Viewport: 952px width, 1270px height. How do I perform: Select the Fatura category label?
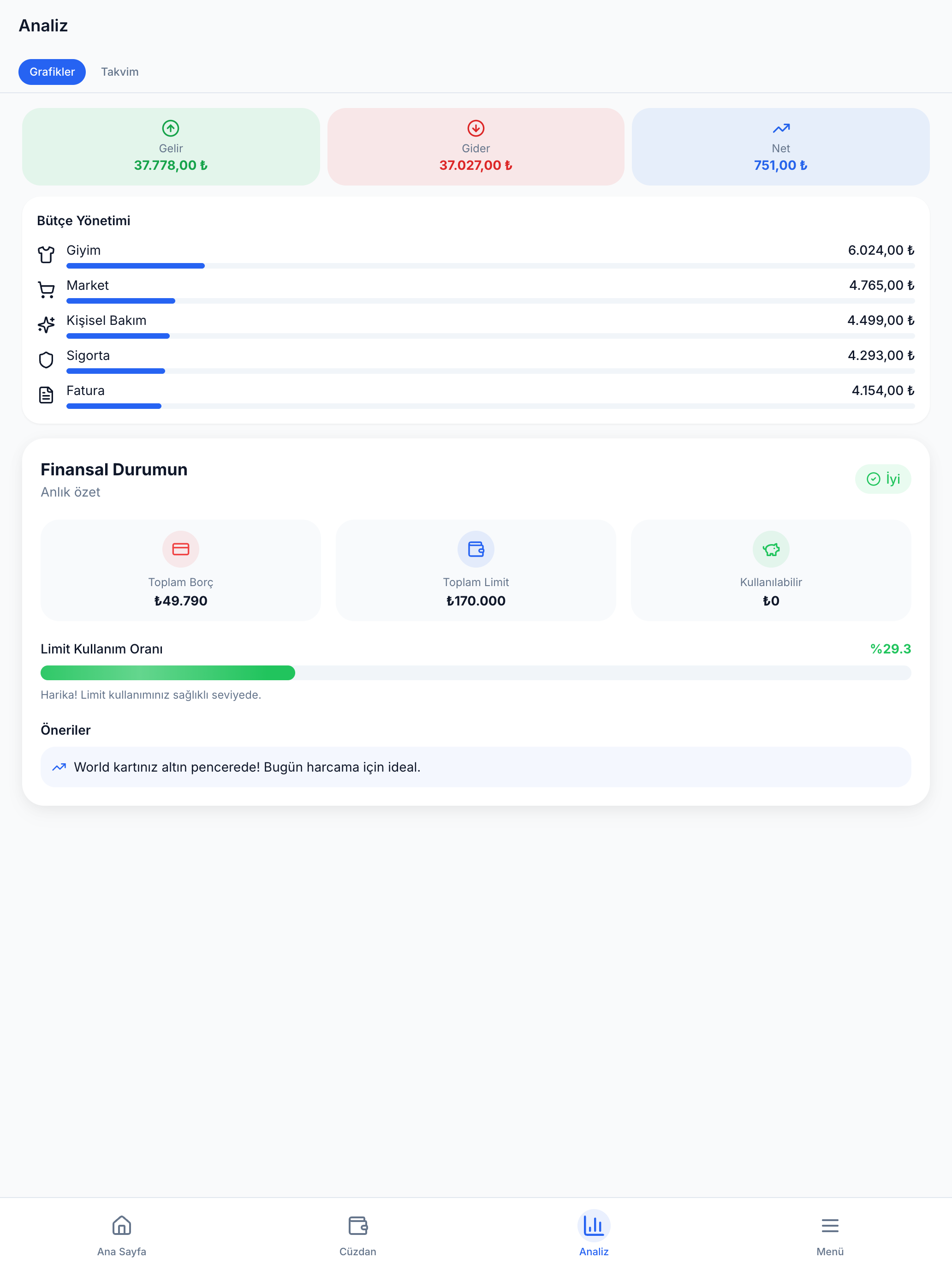(x=85, y=390)
